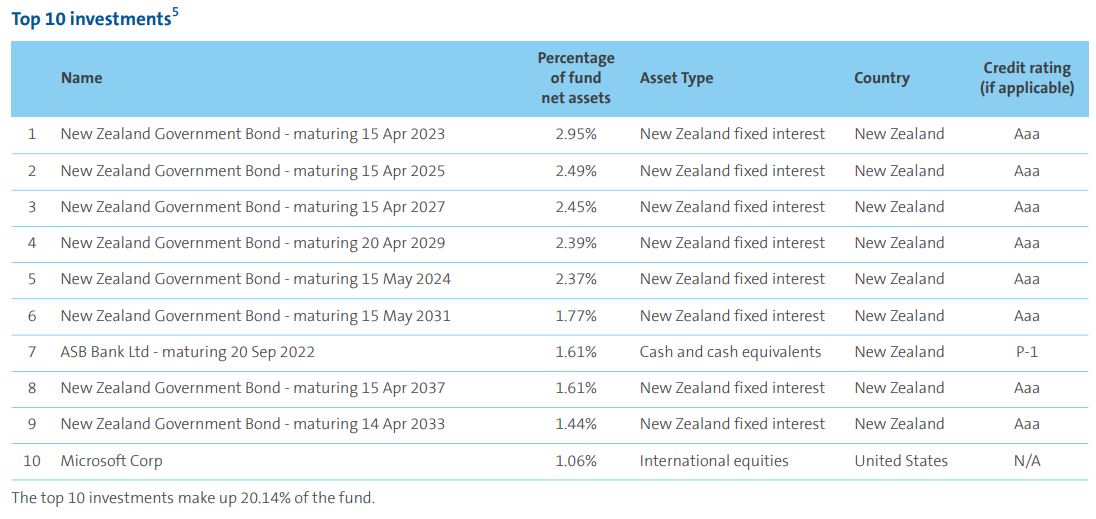Click the Name column header
Image resolution: width=1096 pixels, height=519 pixels.
point(81,78)
